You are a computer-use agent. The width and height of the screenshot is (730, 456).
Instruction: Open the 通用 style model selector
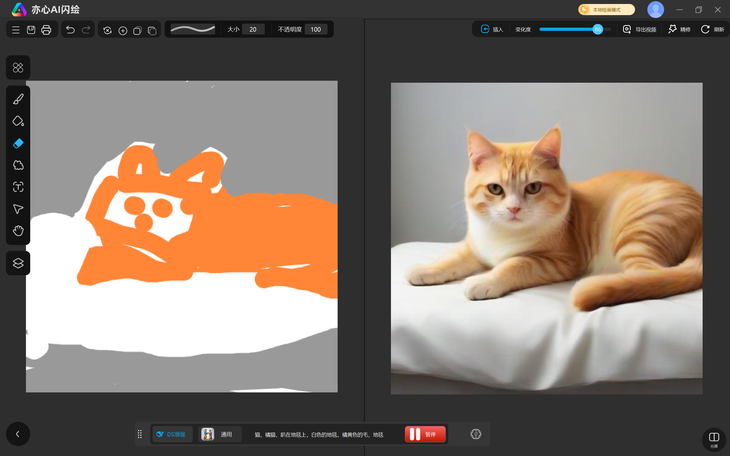218,434
